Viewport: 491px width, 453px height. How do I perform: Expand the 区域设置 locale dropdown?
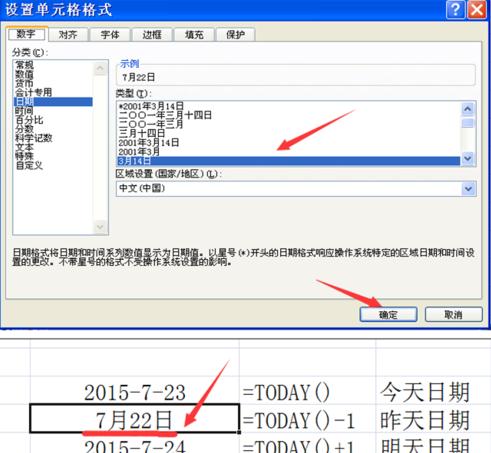(x=468, y=189)
